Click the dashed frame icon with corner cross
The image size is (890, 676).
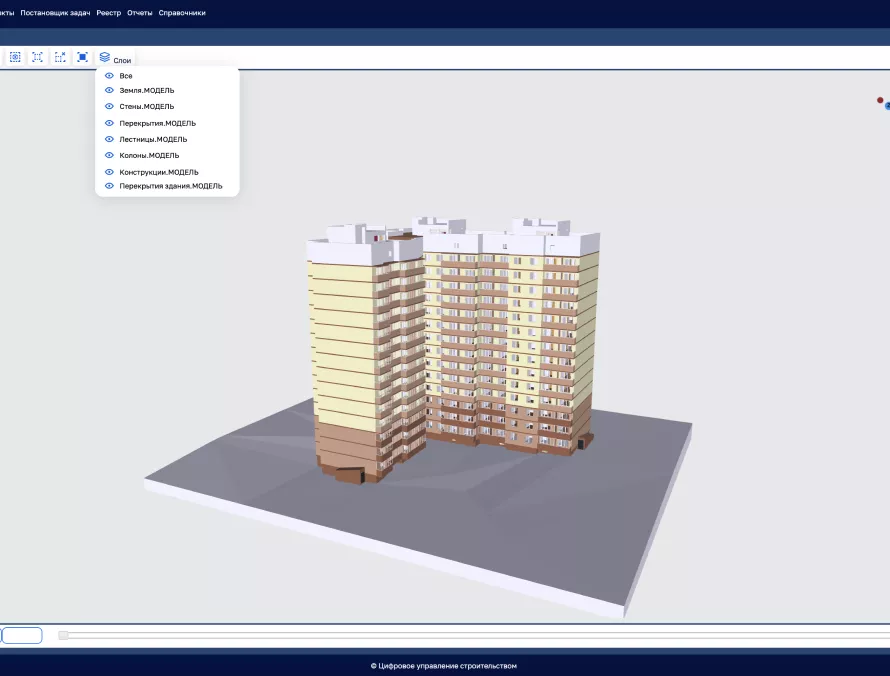(x=60, y=57)
